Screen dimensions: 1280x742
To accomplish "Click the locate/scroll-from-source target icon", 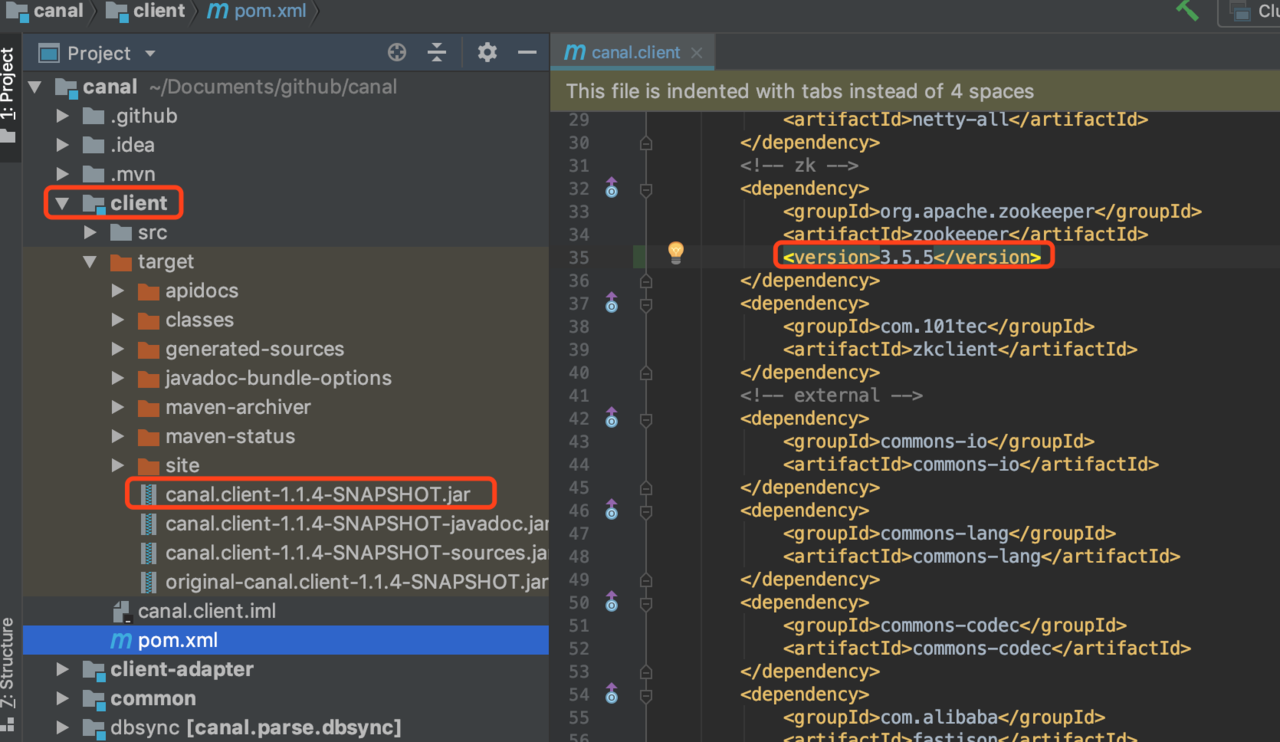I will pyautogui.click(x=397, y=53).
